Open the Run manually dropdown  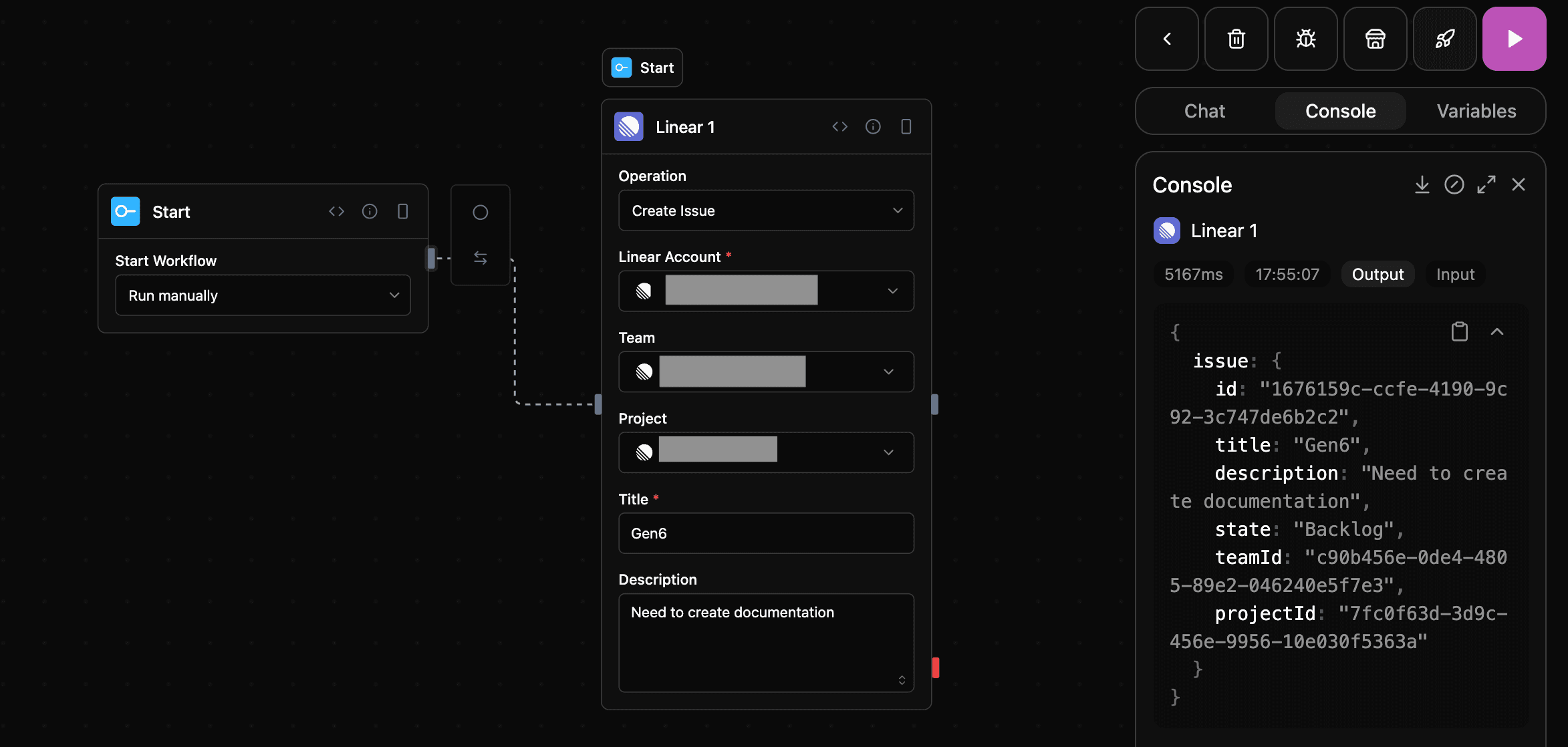tap(263, 295)
